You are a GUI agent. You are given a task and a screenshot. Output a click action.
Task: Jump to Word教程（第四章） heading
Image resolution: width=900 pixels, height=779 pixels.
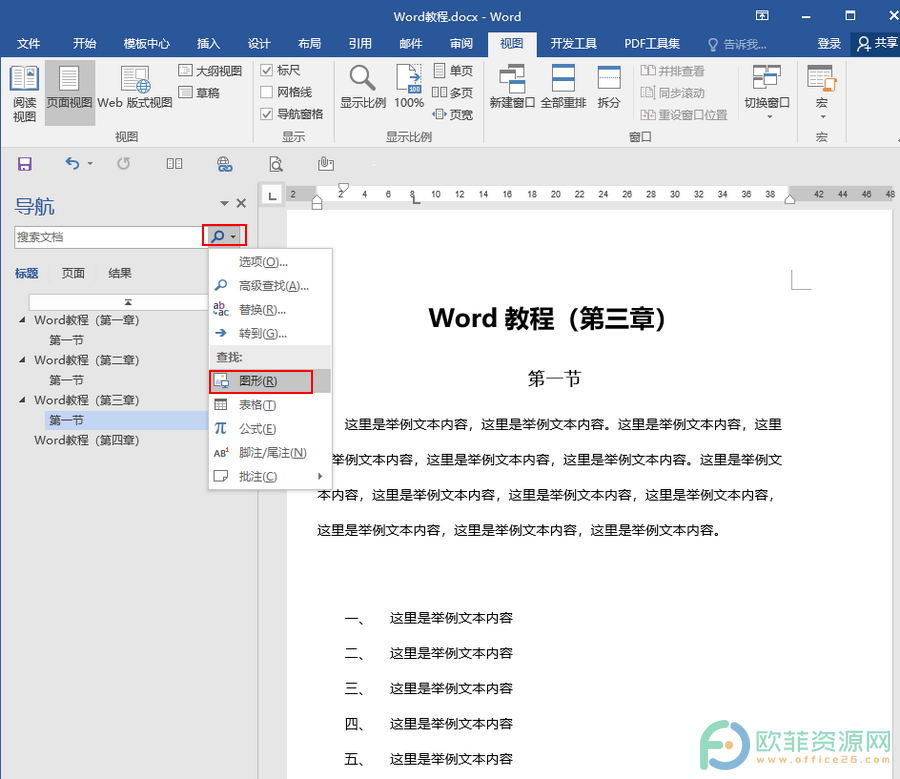click(x=86, y=440)
